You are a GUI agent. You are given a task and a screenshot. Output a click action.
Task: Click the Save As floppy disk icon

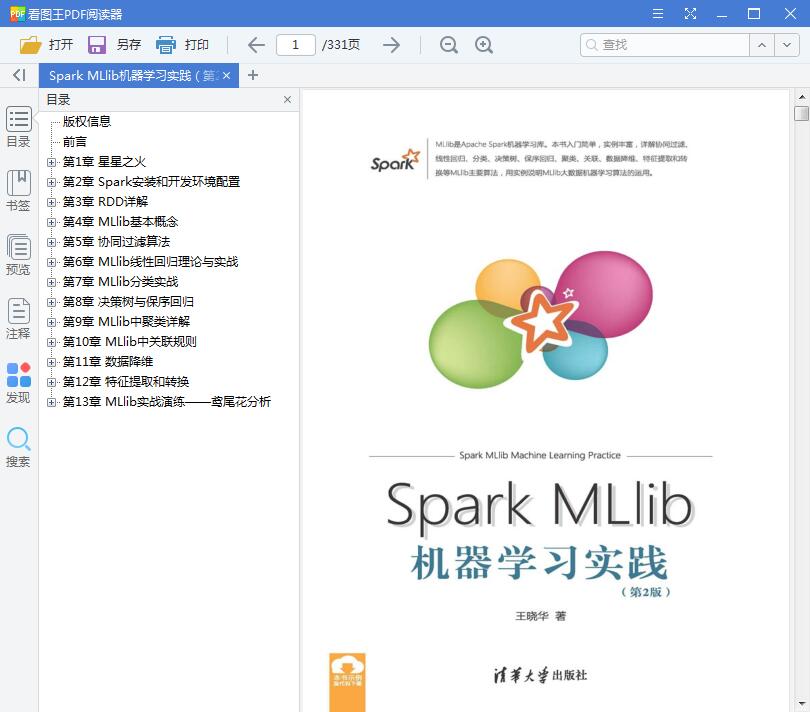coord(97,45)
